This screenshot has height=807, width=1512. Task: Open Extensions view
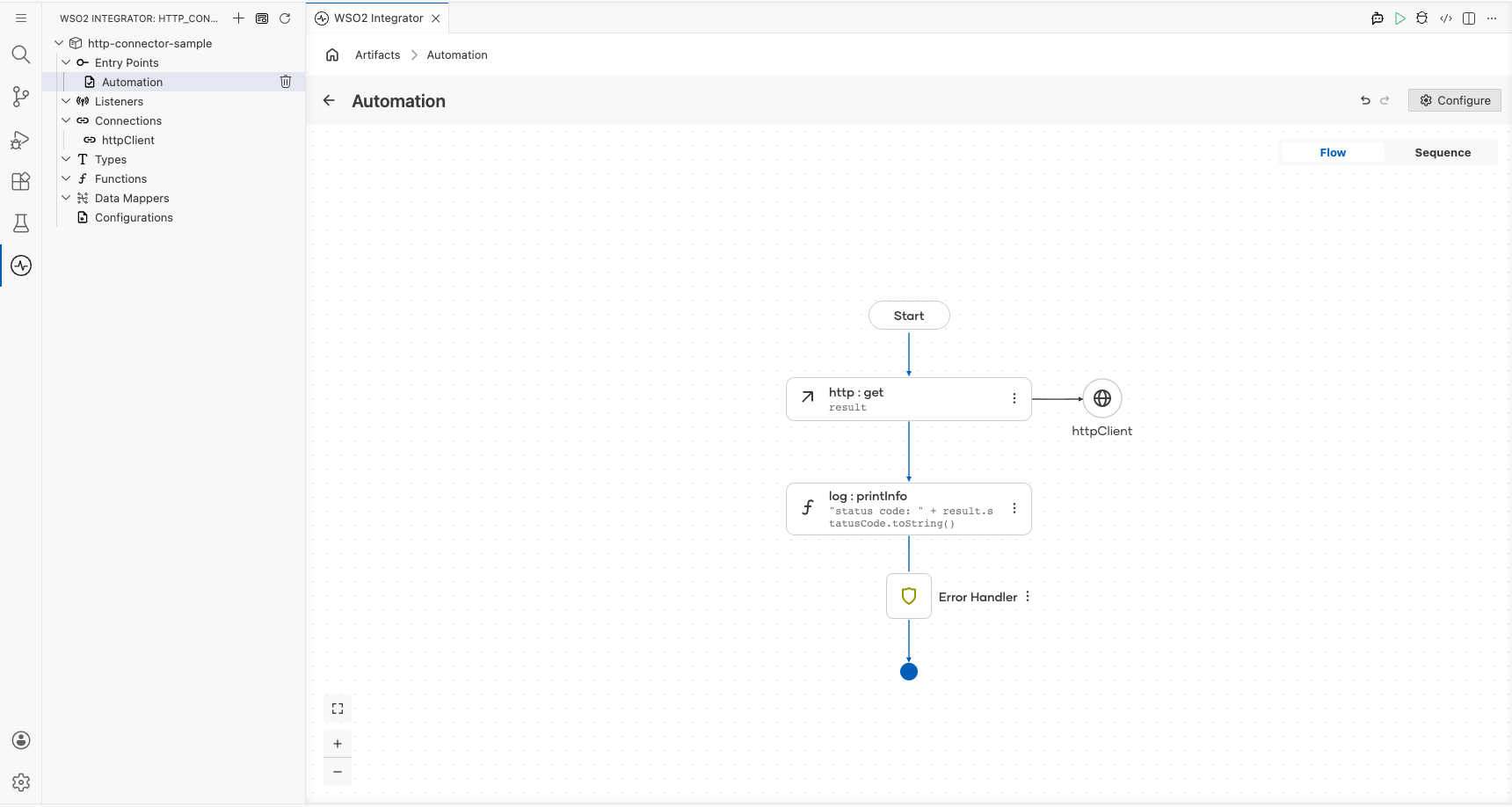tap(21, 181)
